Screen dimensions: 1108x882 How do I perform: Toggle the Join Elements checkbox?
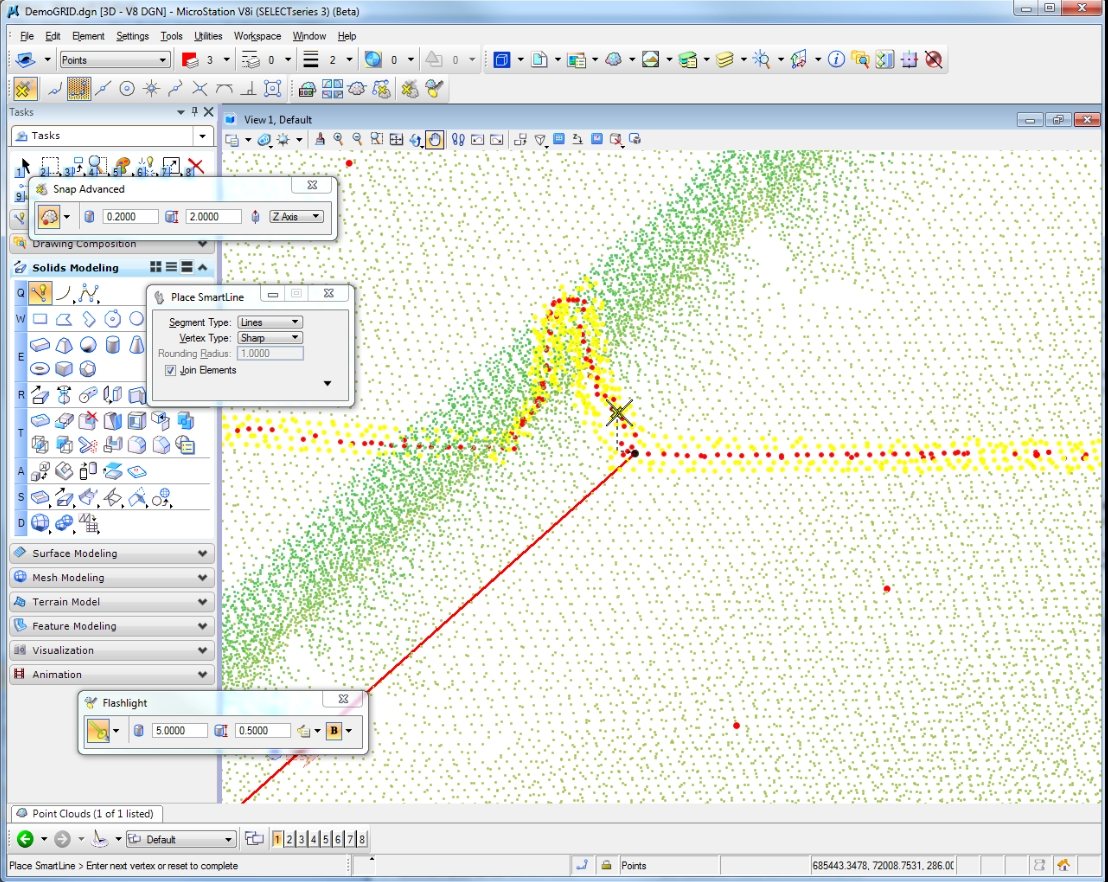pyautogui.click(x=170, y=370)
